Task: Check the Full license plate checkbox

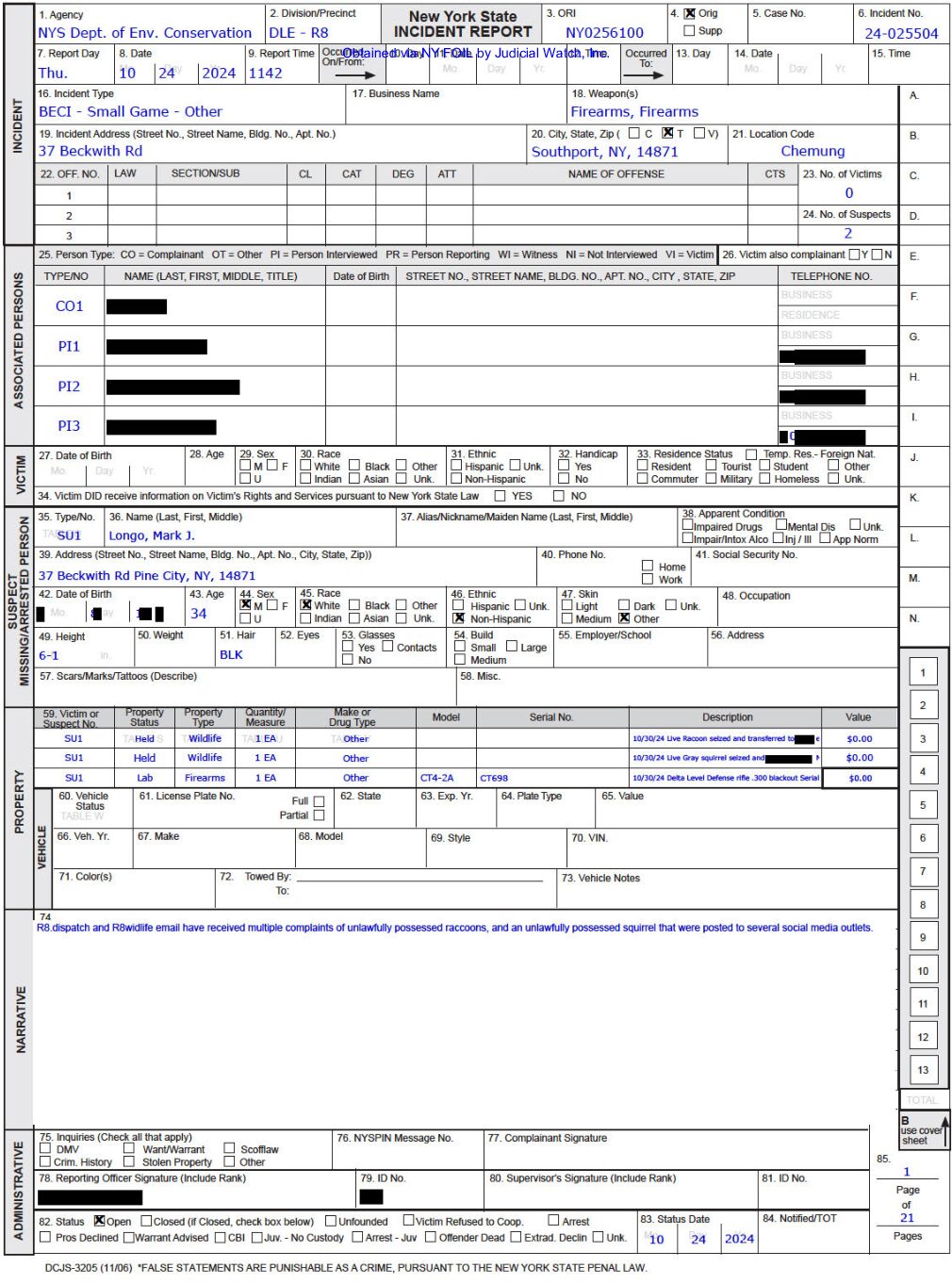Action: (319, 801)
